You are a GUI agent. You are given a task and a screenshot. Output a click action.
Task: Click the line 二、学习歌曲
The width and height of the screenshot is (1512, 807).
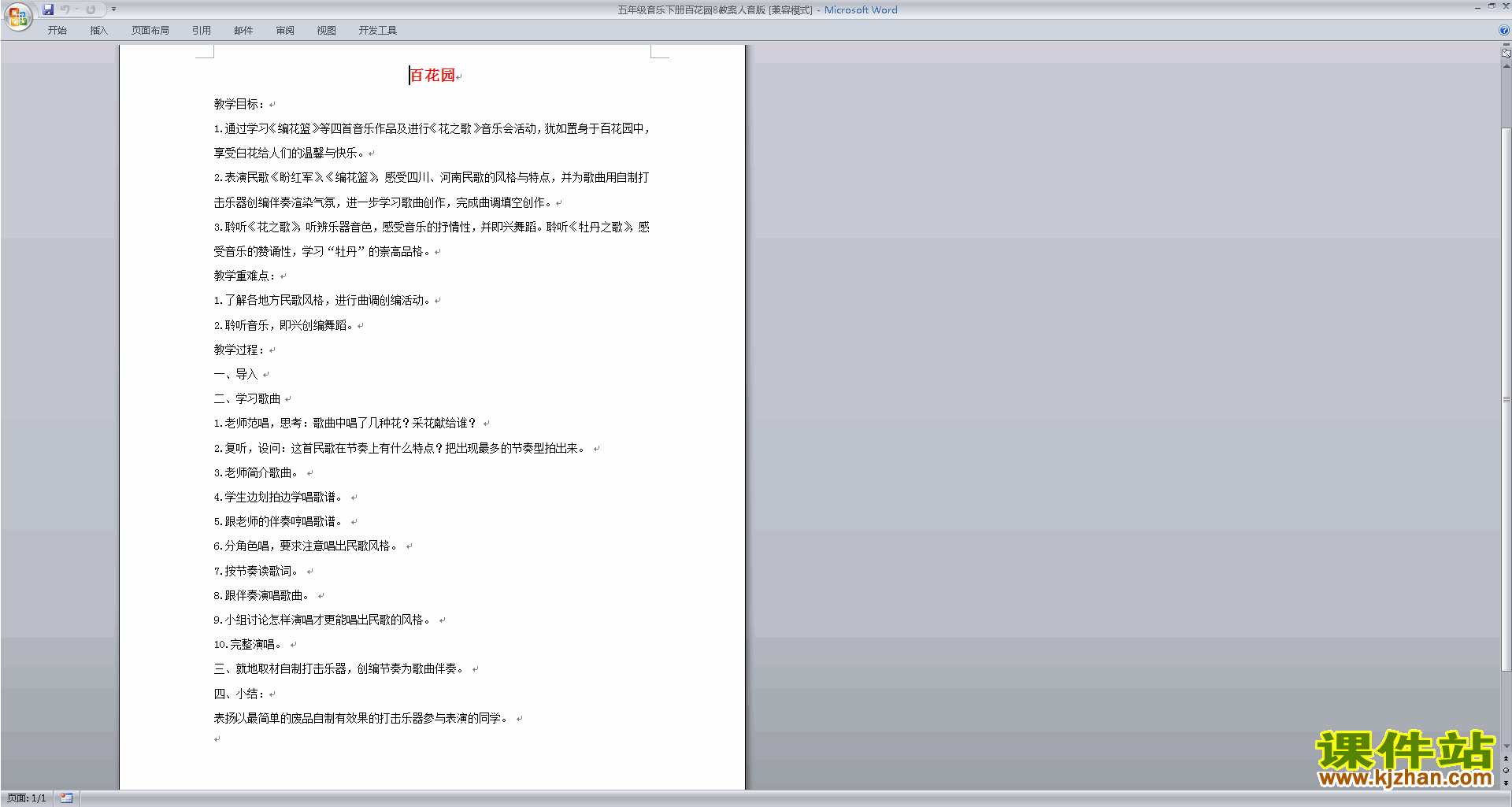246,398
